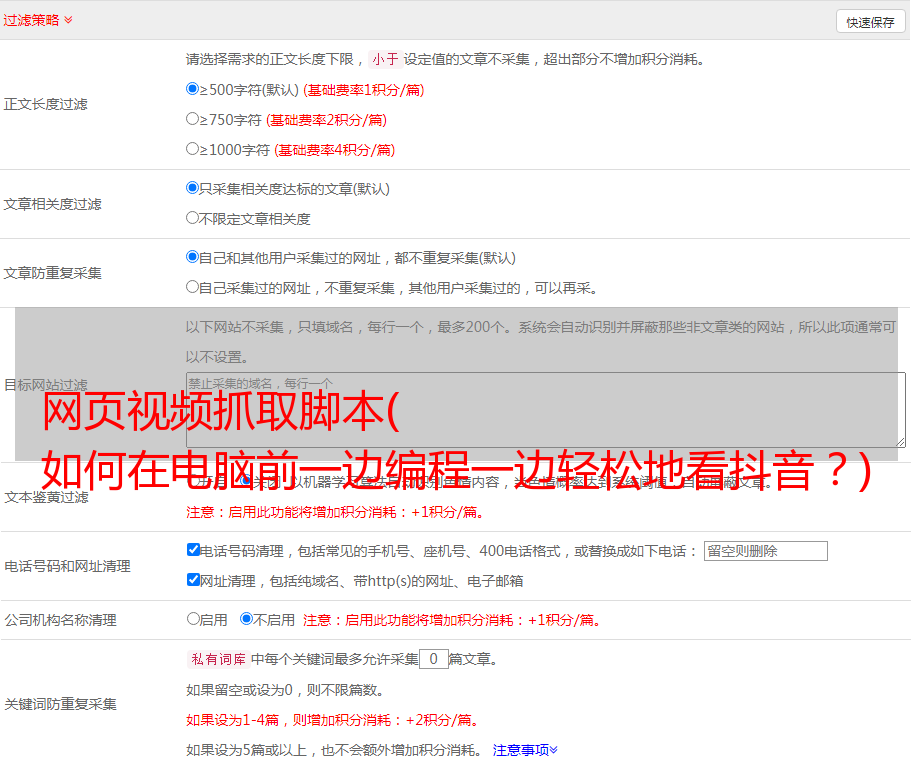Select 不启用 for 公司机构名称清理
Screen dimensions: 912x768
click(247, 619)
